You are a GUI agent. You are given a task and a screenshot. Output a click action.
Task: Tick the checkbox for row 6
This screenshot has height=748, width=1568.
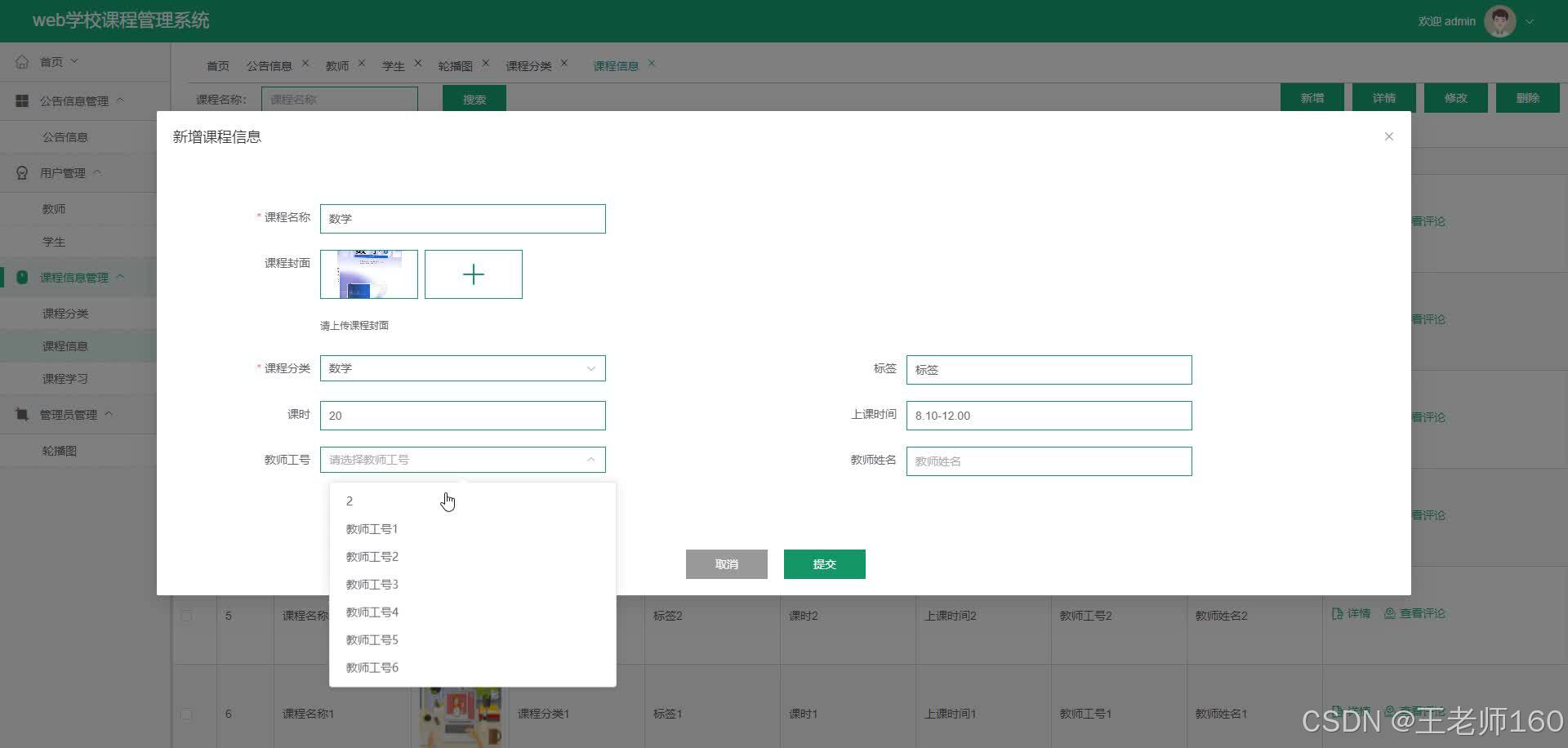(186, 714)
